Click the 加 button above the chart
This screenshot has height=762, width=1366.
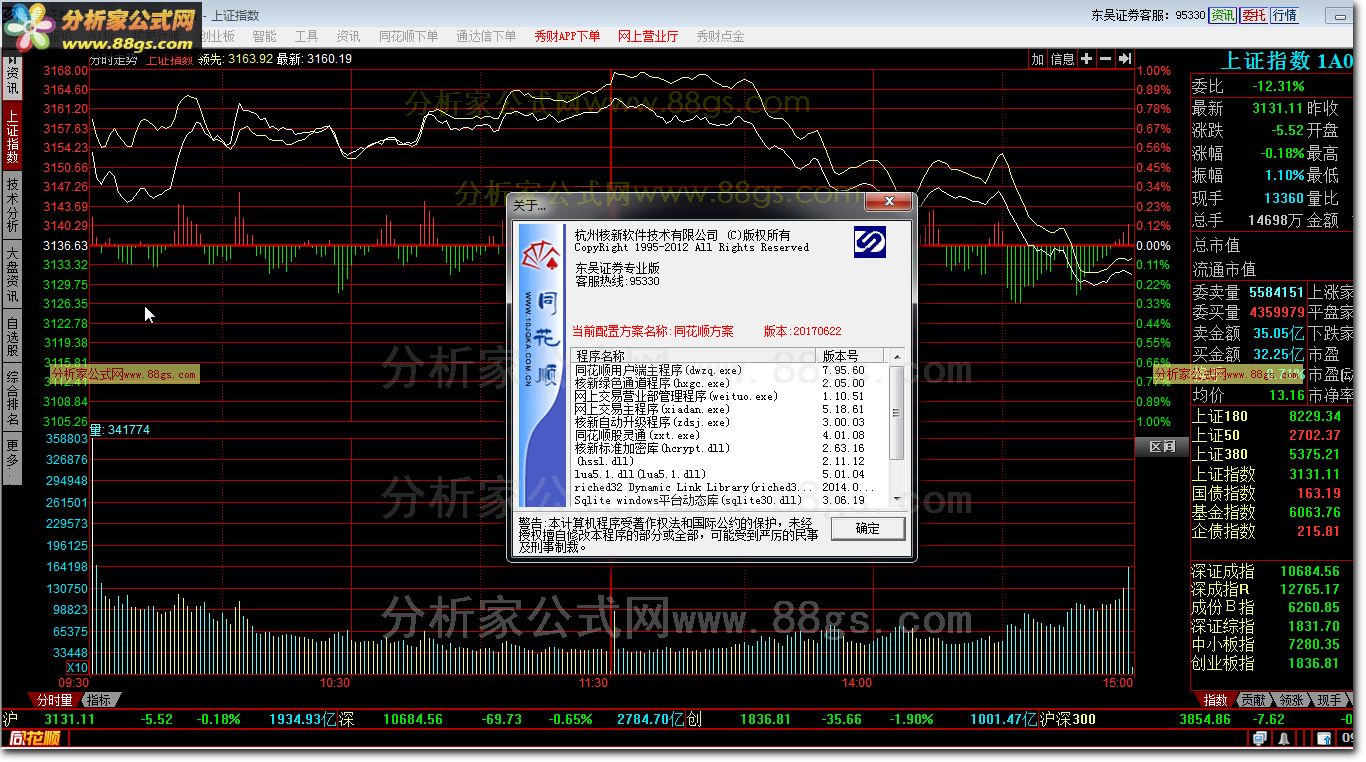[x=1038, y=59]
